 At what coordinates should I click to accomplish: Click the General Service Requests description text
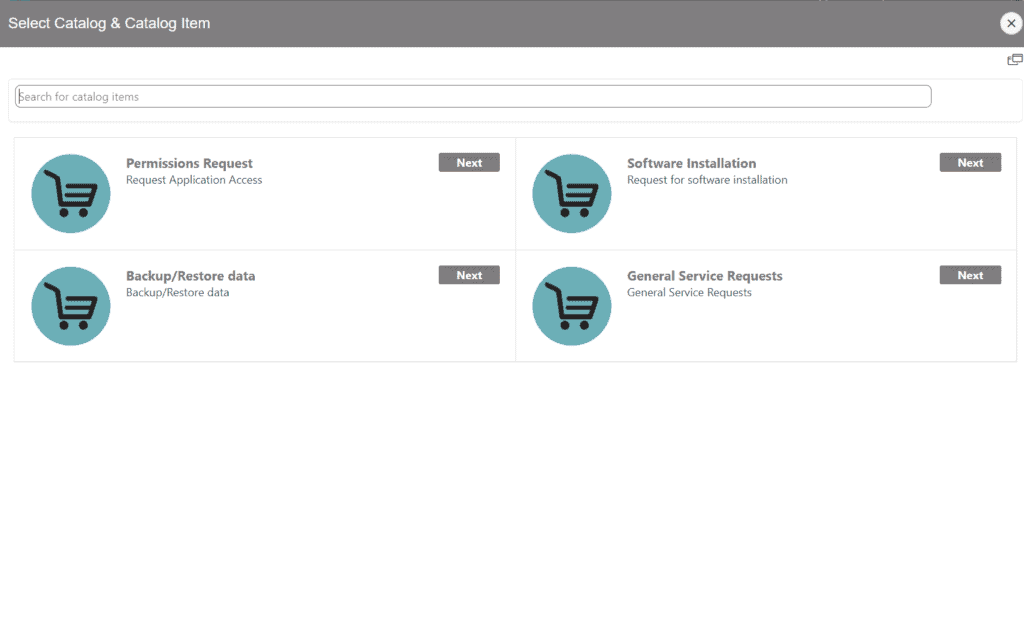pyautogui.click(x=689, y=292)
